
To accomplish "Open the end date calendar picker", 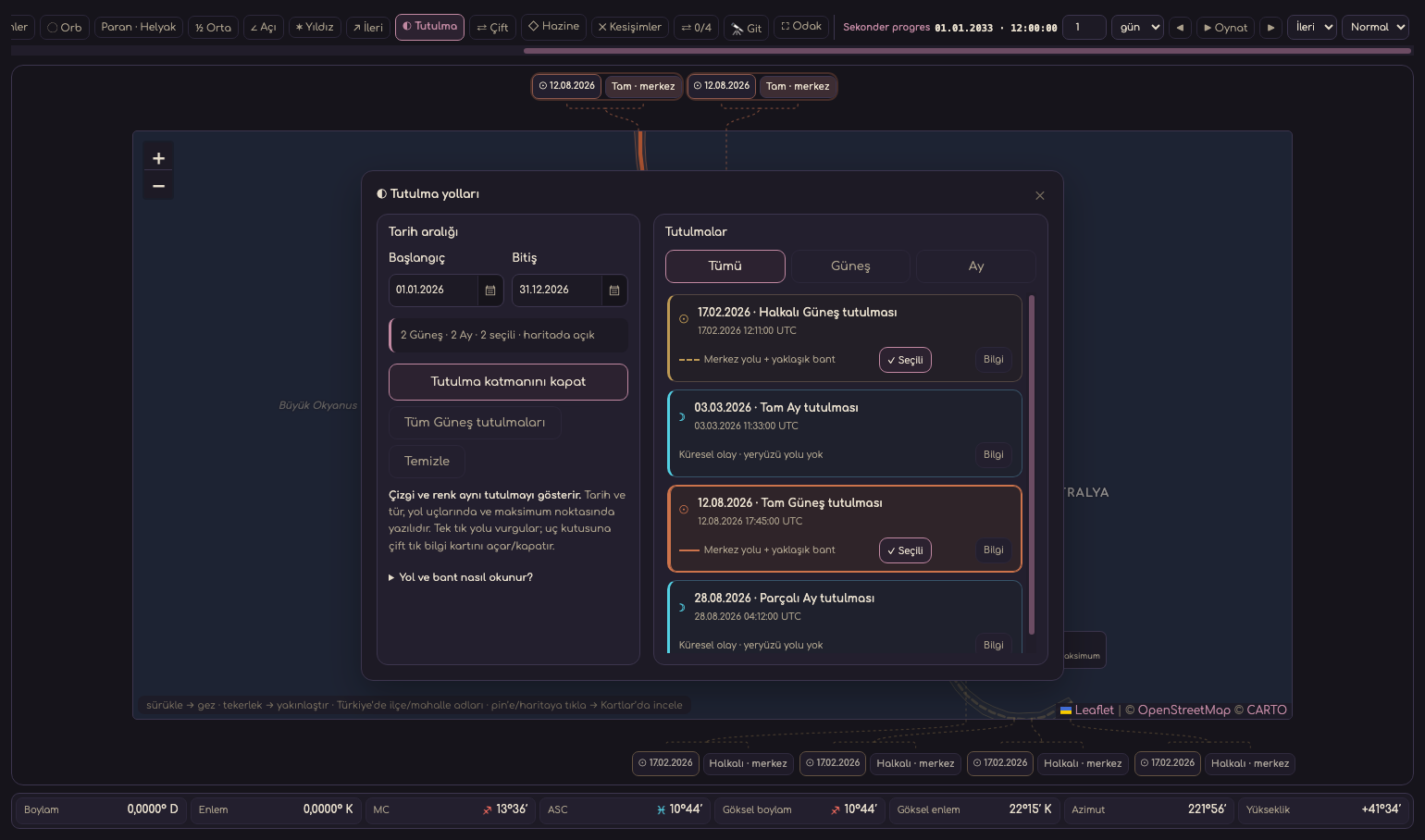I will point(614,290).
